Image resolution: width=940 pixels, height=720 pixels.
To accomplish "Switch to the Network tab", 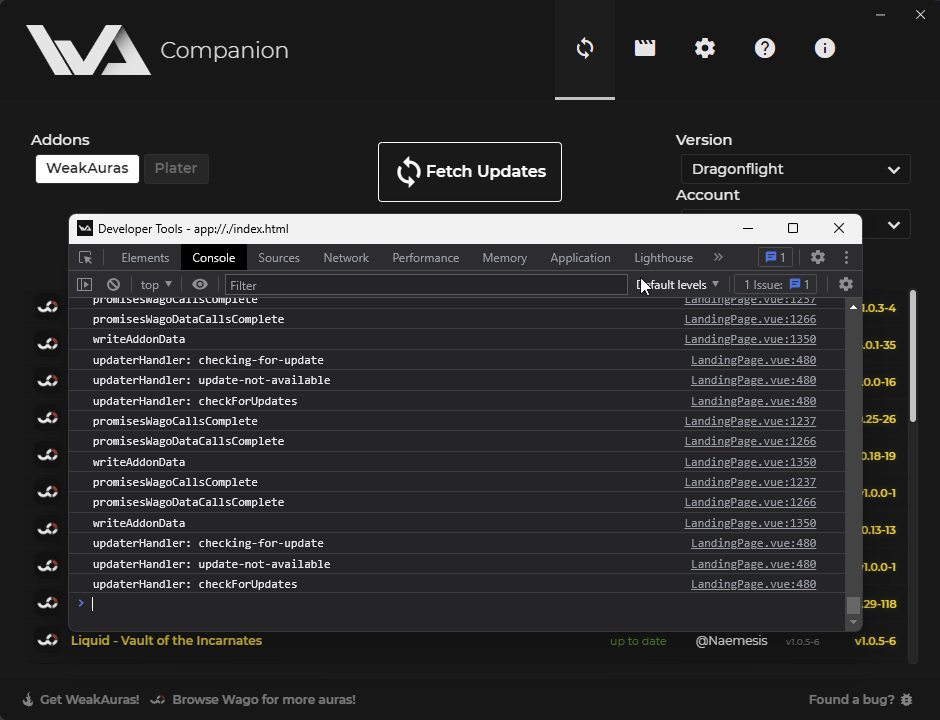I will pos(345,257).
